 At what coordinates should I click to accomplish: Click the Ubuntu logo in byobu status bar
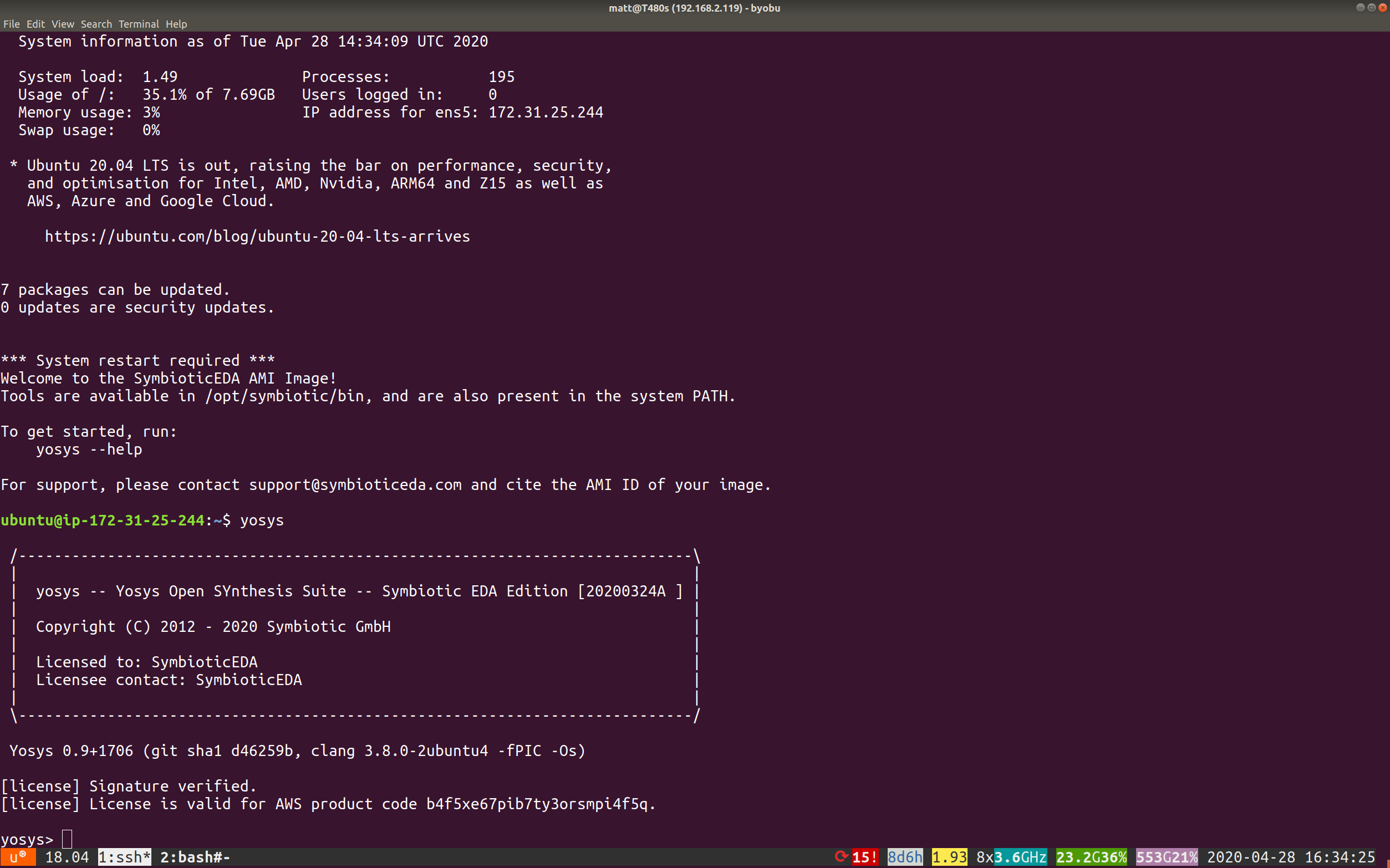click(18, 857)
